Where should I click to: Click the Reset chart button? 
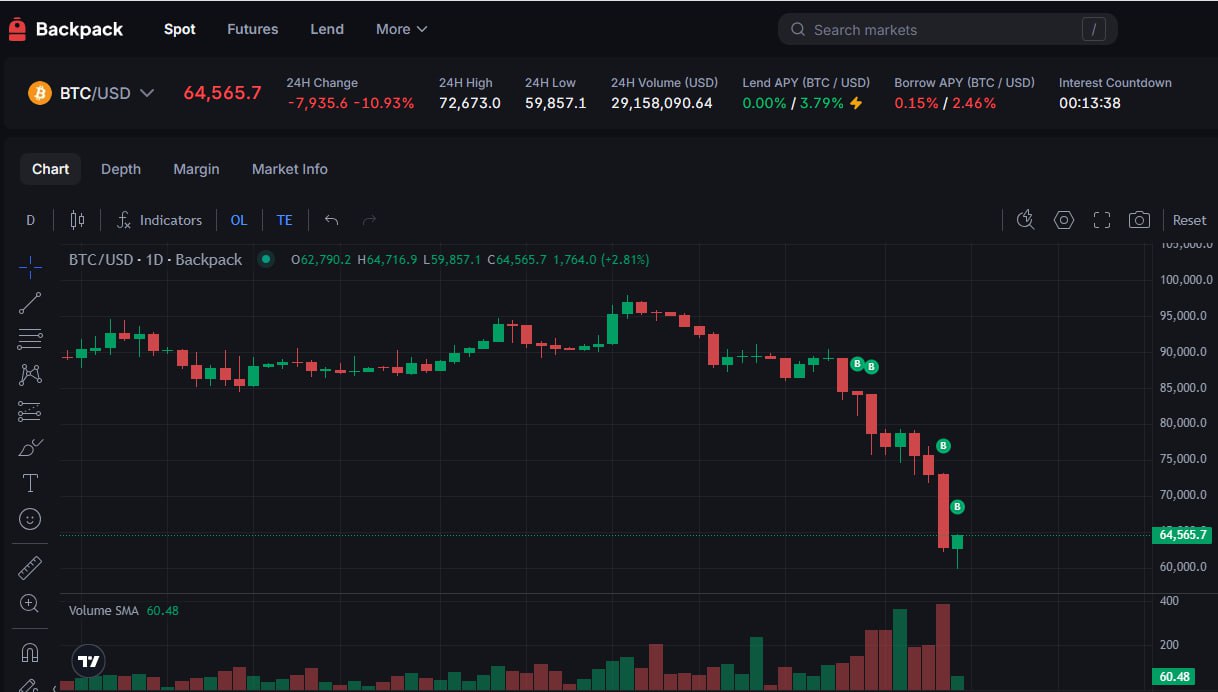[x=1190, y=220]
